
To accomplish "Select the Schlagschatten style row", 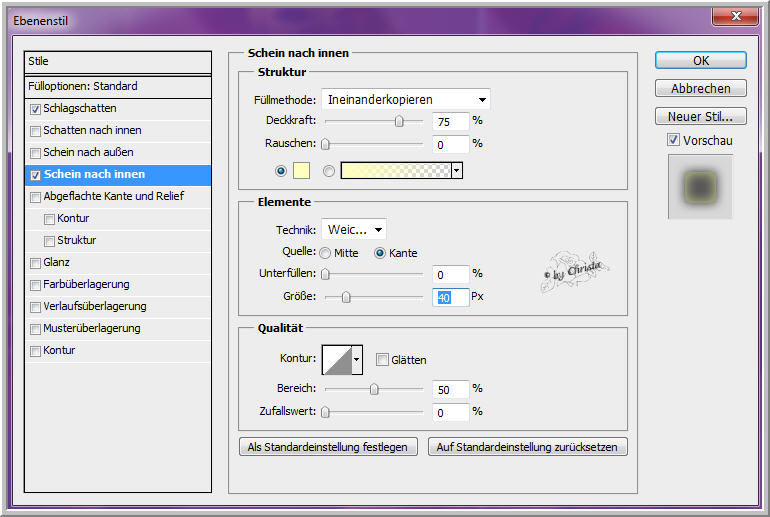I will (118, 109).
